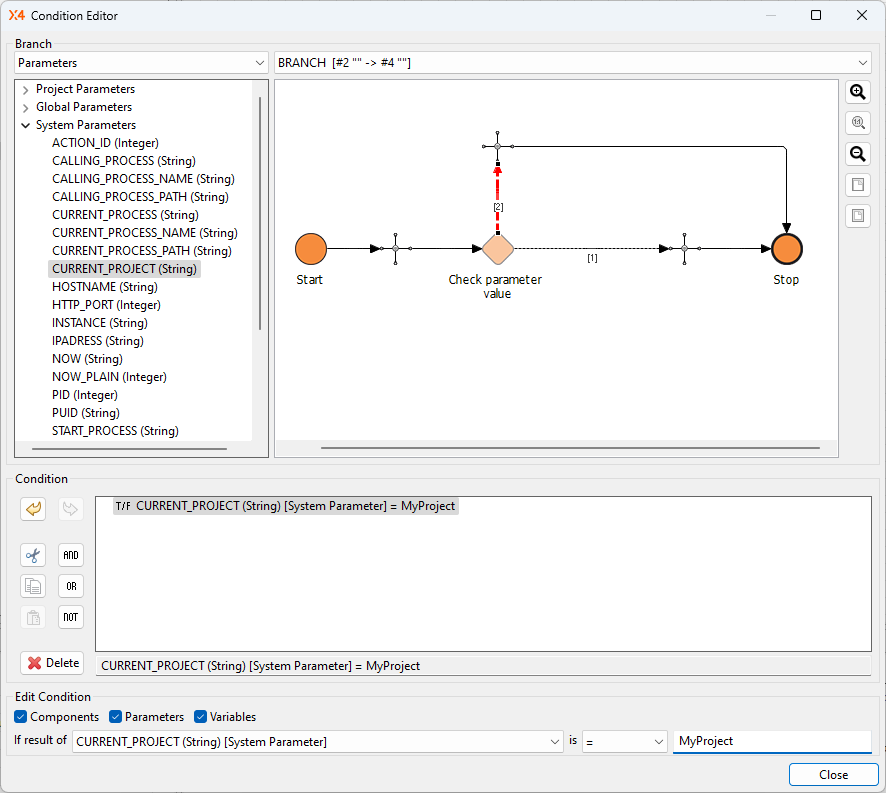
Task: Reset diagram zoom to 1:1
Action: coord(858,123)
